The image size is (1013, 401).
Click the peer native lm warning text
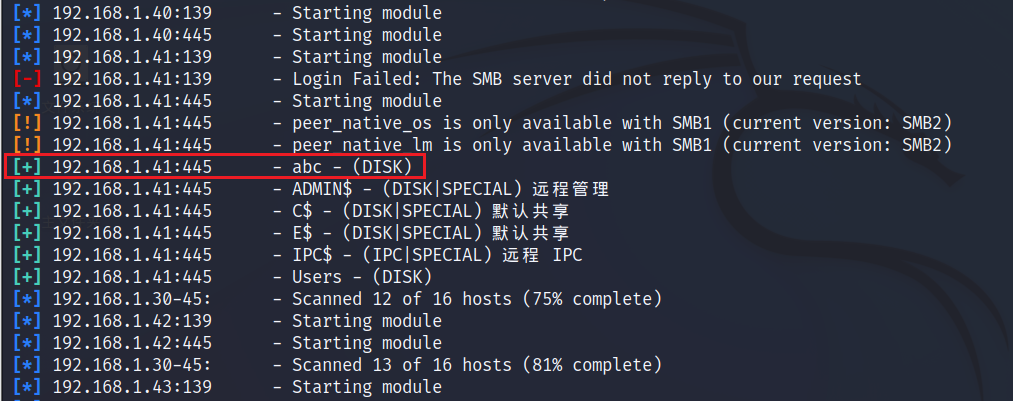pyautogui.click(x=622, y=145)
